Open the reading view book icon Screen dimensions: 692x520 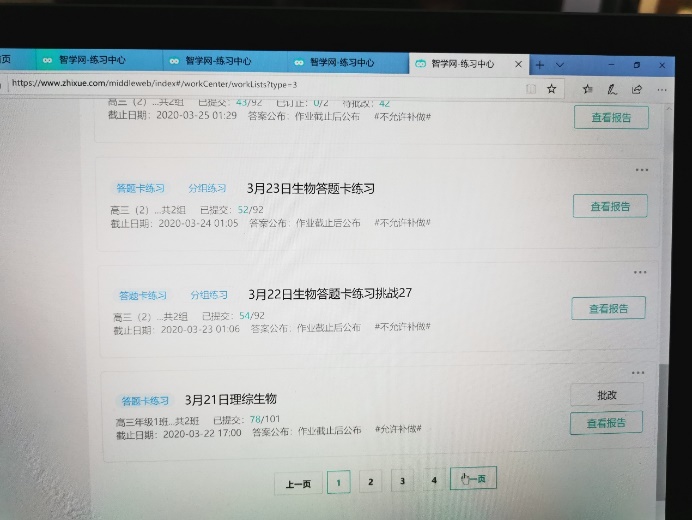(531, 89)
